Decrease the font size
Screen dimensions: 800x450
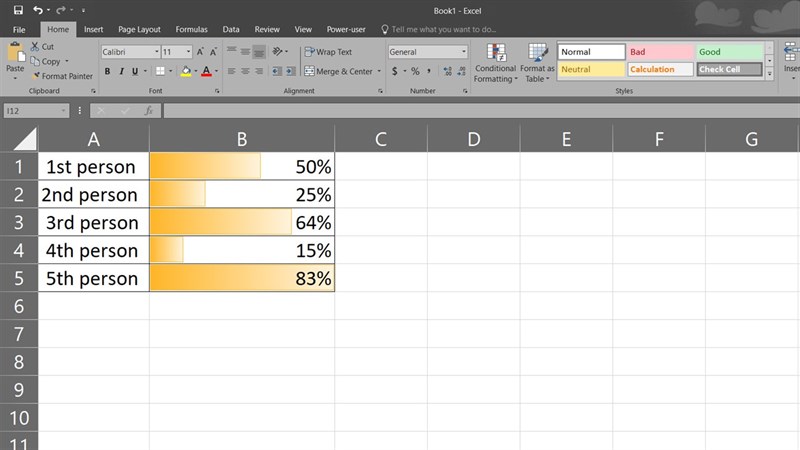tap(213, 52)
